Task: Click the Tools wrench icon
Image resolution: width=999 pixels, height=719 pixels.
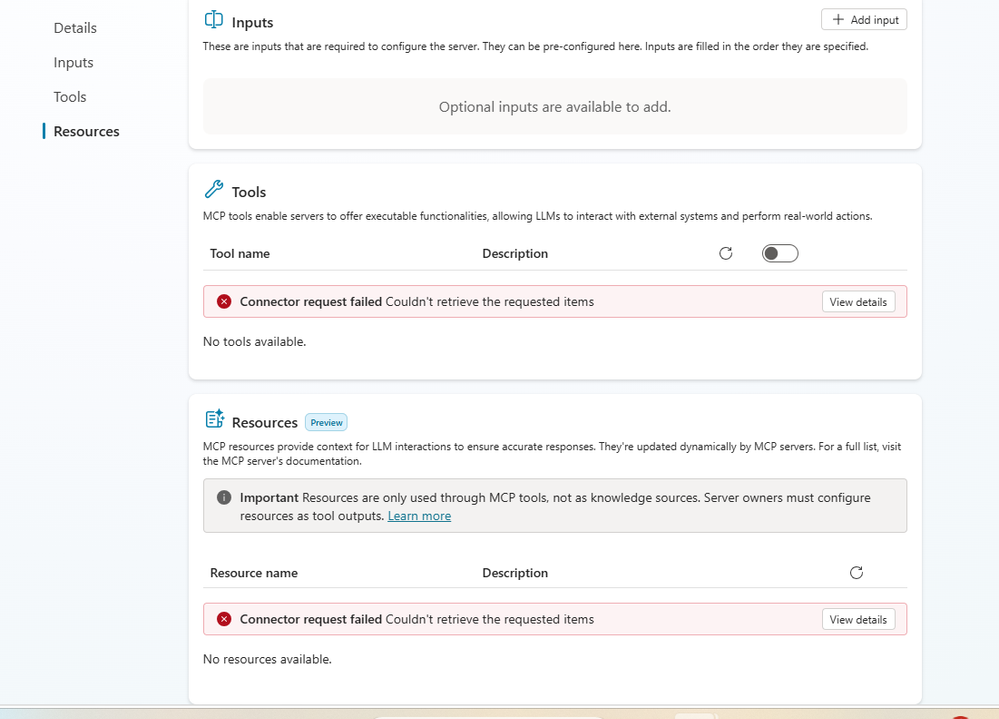Action: (x=213, y=189)
